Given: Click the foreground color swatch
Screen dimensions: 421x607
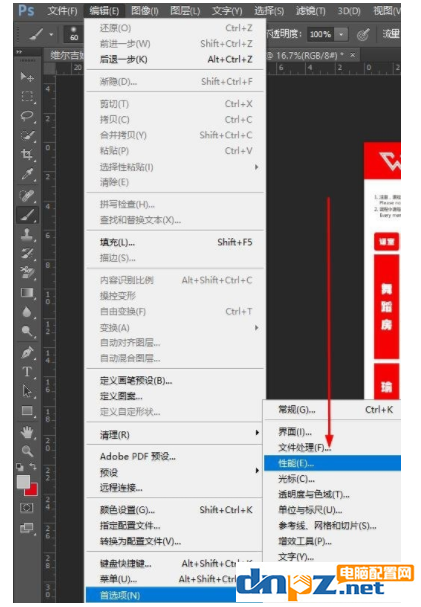Looking at the screenshot, I should click(x=23, y=482).
